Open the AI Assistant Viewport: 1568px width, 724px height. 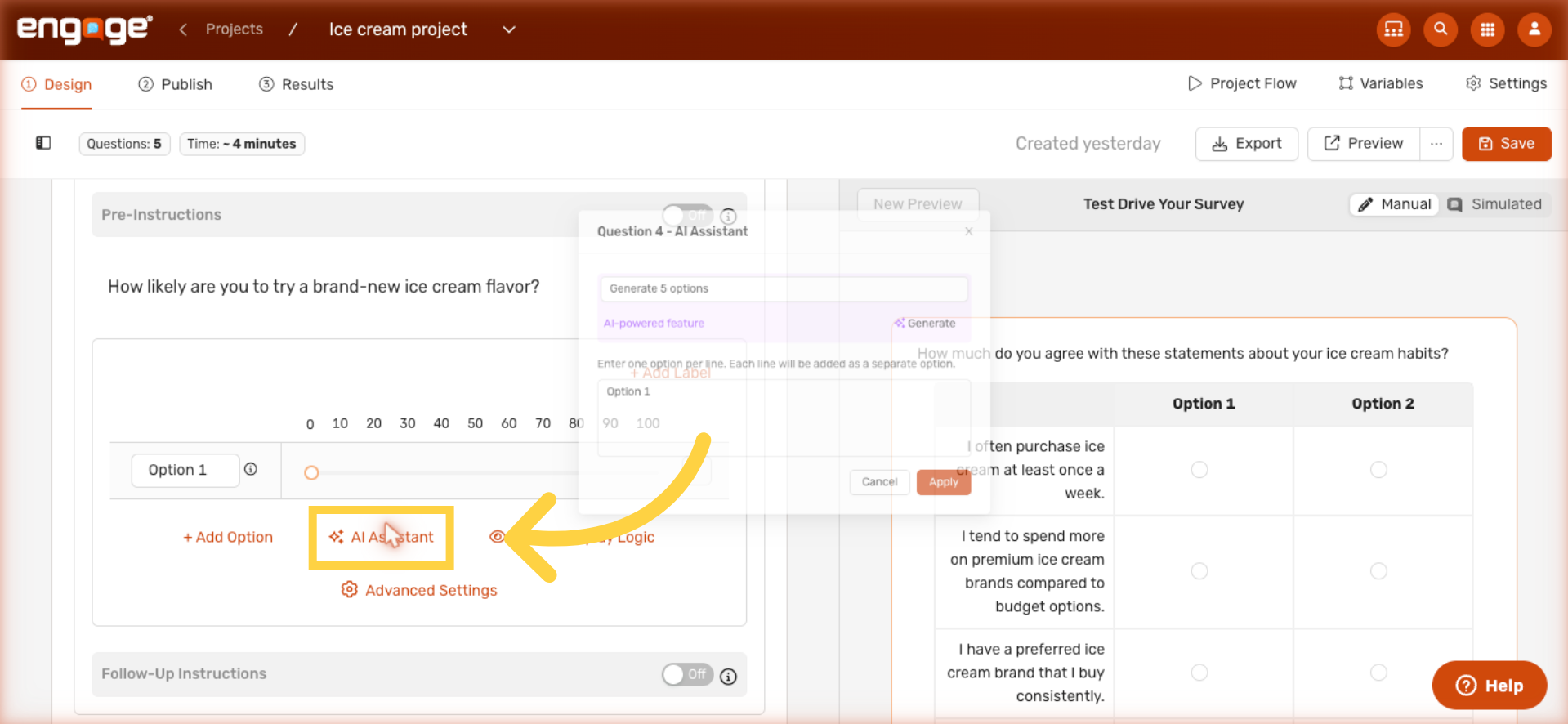coord(381,537)
